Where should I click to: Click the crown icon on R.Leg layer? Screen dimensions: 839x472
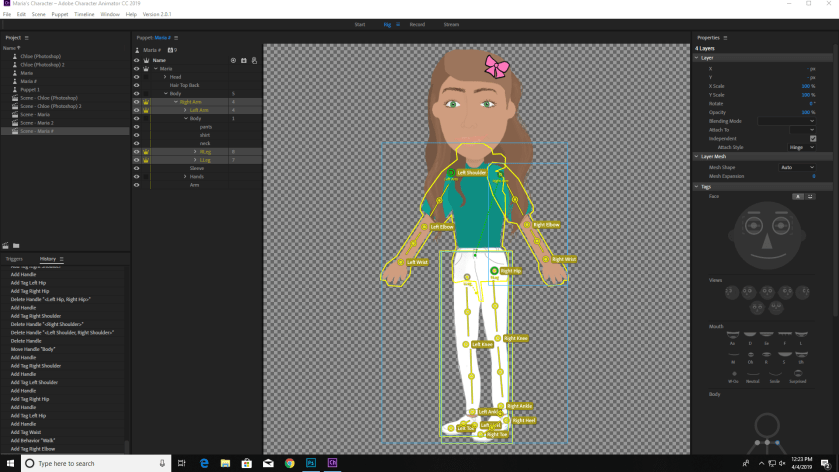pos(145,152)
